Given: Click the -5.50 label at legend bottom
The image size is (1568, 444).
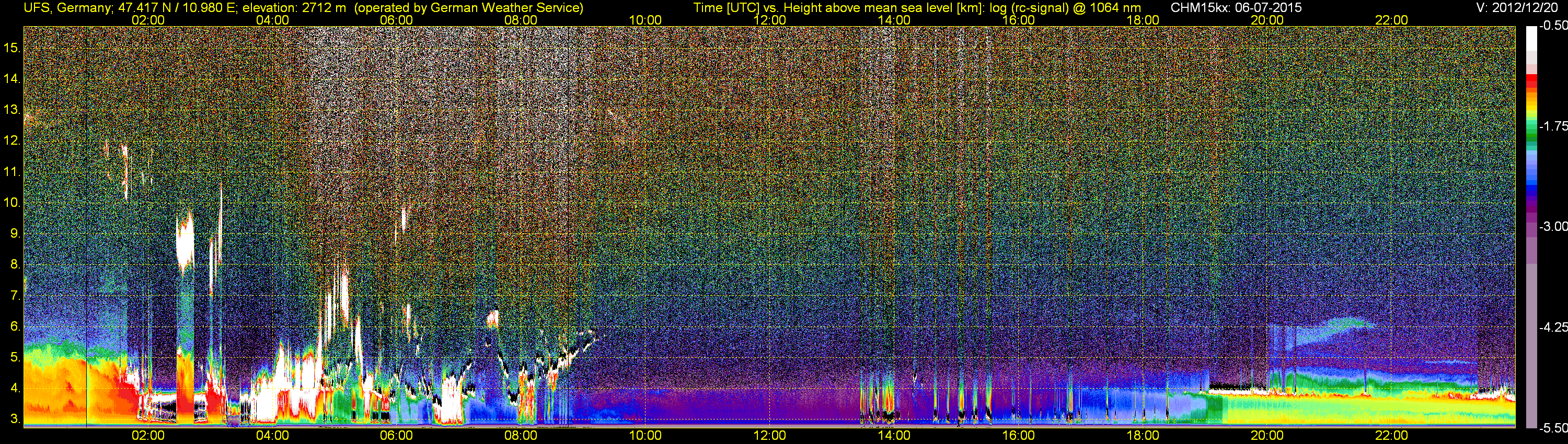Looking at the screenshot, I should (x=1553, y=428).
